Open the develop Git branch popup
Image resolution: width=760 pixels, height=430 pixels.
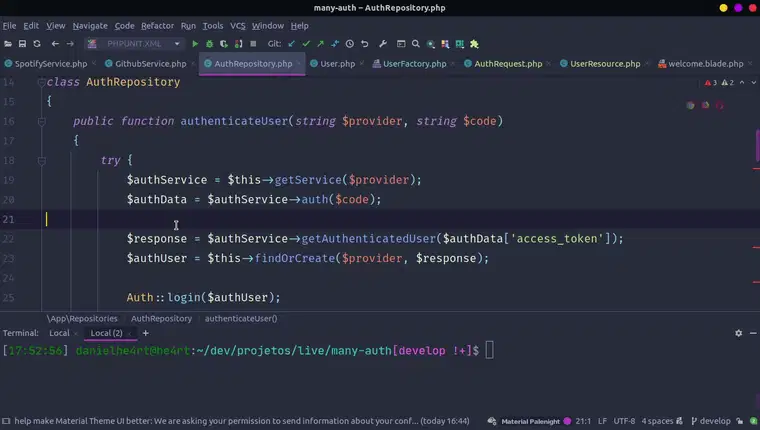711,421
